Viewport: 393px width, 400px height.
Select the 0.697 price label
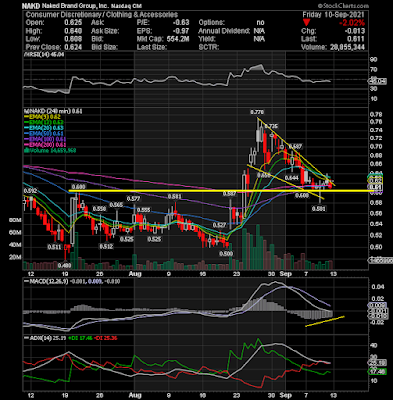[x=295, y=146]
